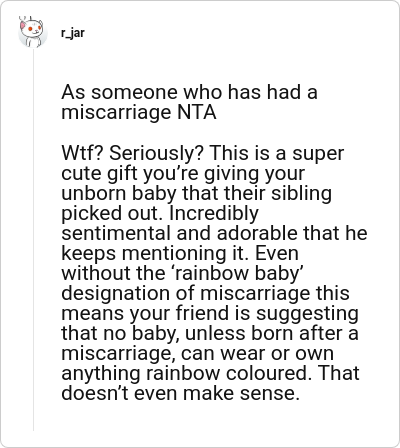Screen dimensions: 400x448
Task: Click the 'Wtf? Seriously?' text
Action: coord(132,154)
